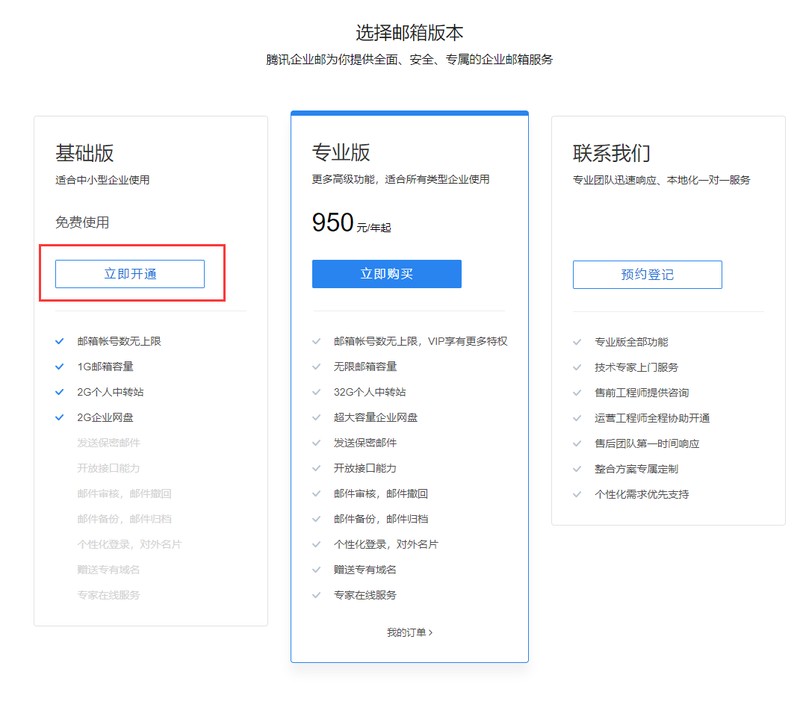800x704 pixels.
Task: Click checkmark beside 超大容量企业网盘
Action: 316,417
